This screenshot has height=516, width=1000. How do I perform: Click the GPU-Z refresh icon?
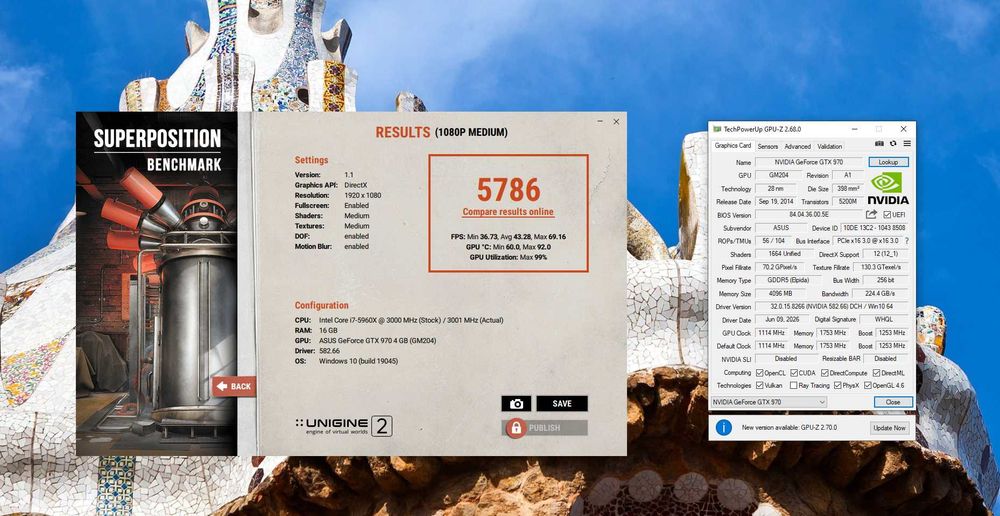tap(893, 144)
